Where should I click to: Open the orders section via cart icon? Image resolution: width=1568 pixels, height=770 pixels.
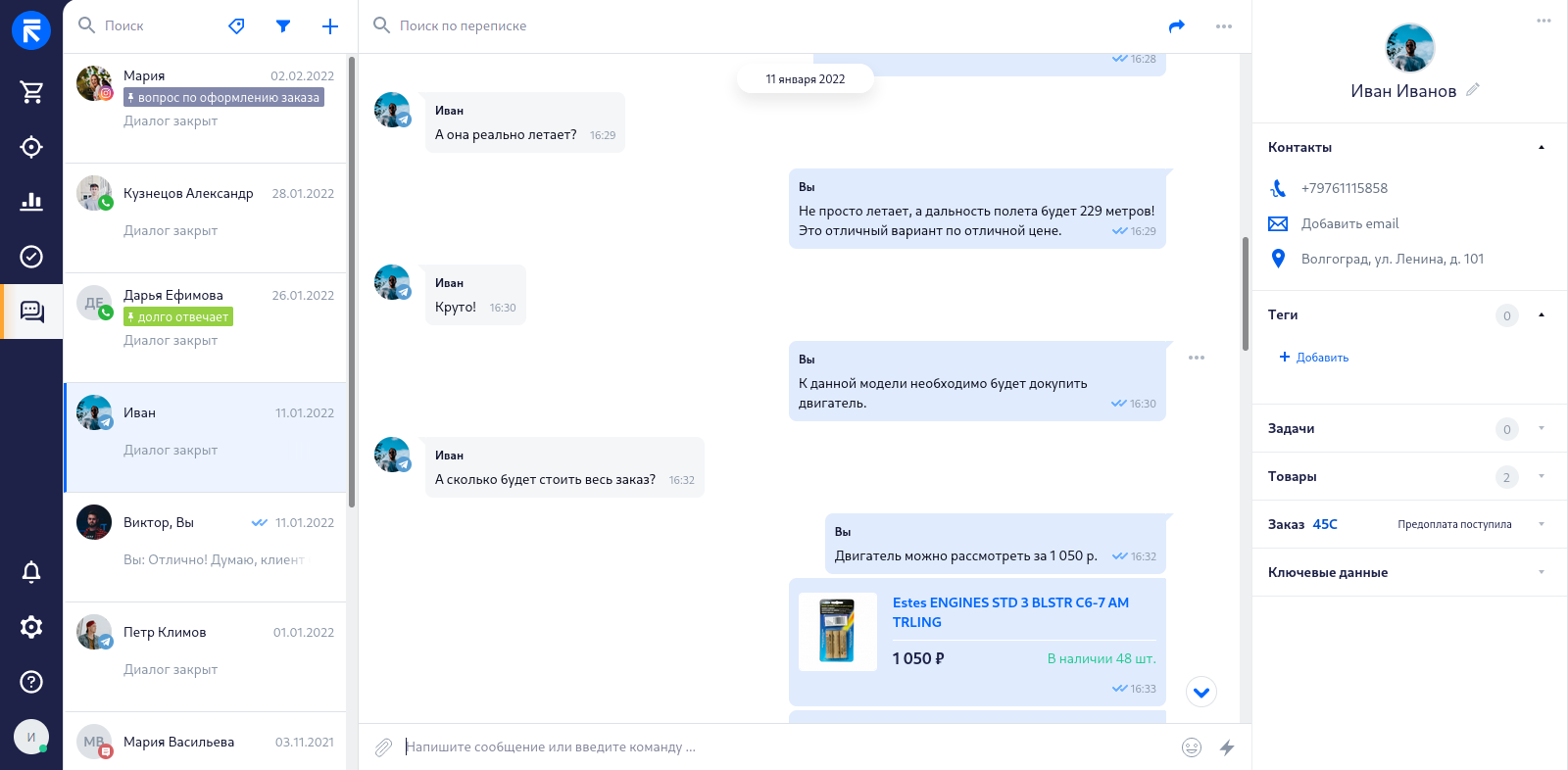[31, 91]
